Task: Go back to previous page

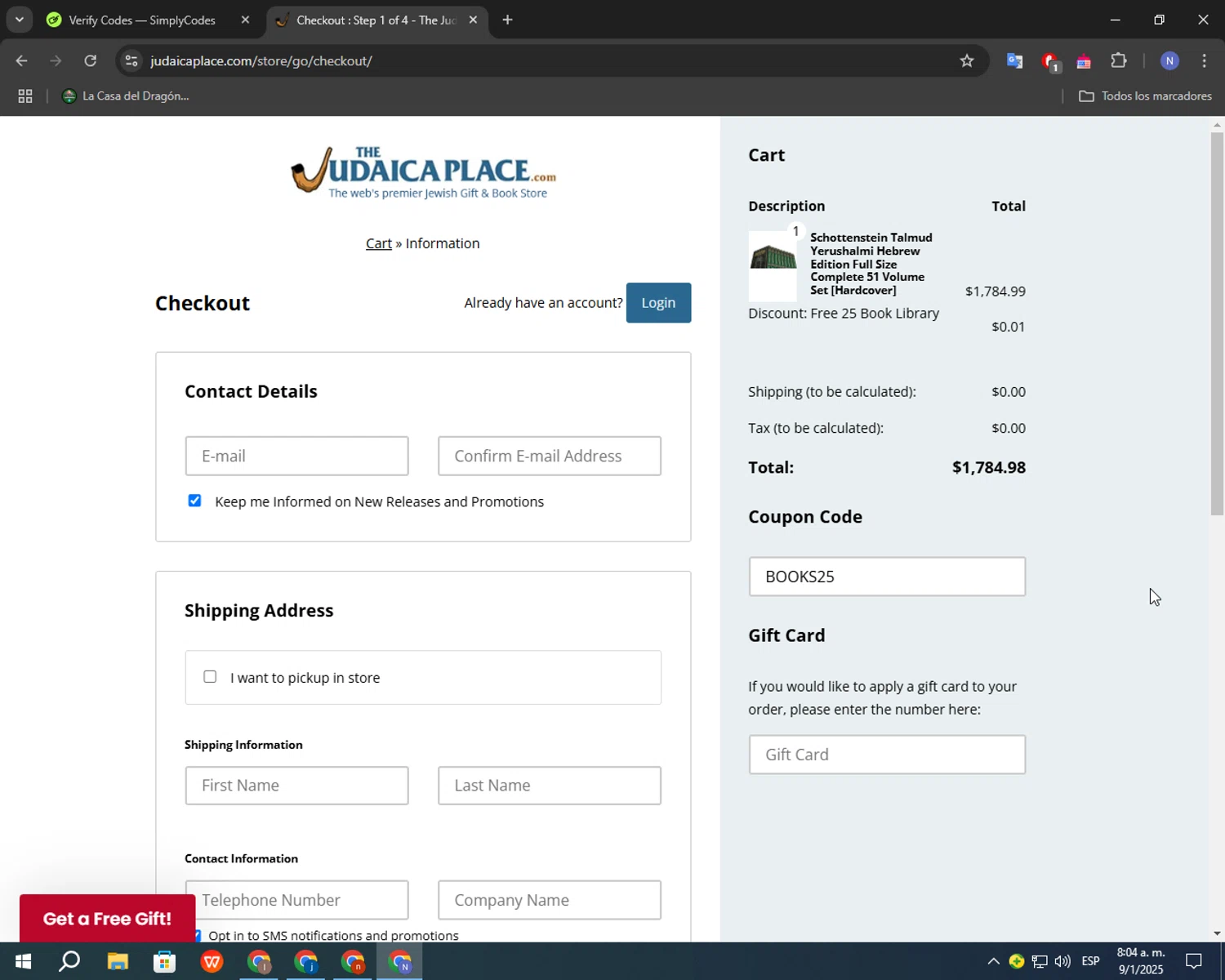Action: pyautogui.click(x=22, y=60)
